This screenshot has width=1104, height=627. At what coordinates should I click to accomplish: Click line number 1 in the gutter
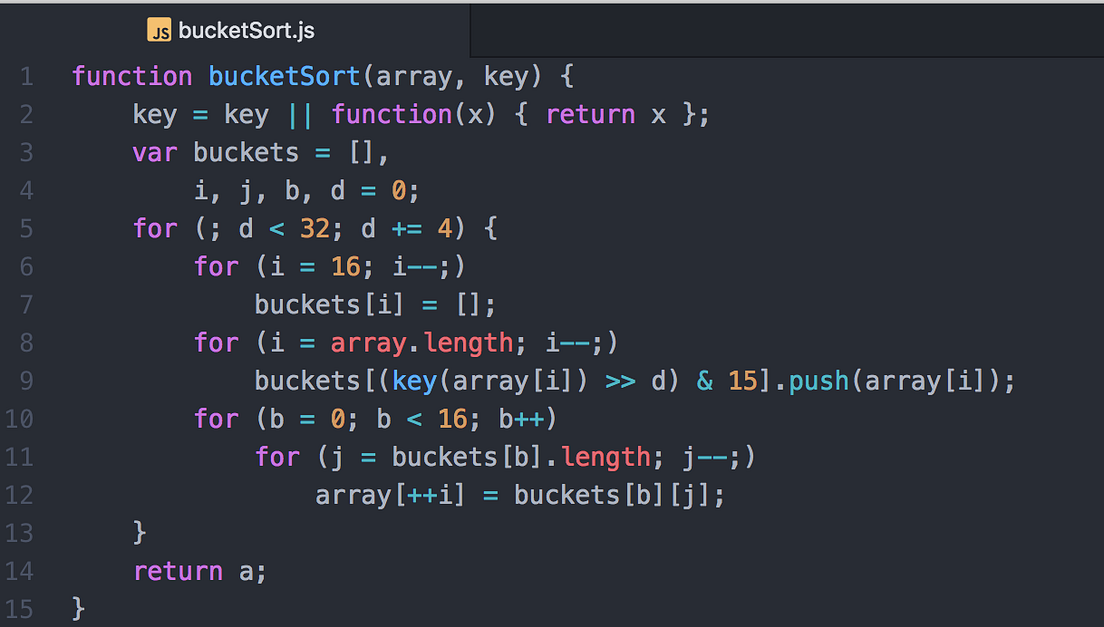26,76
